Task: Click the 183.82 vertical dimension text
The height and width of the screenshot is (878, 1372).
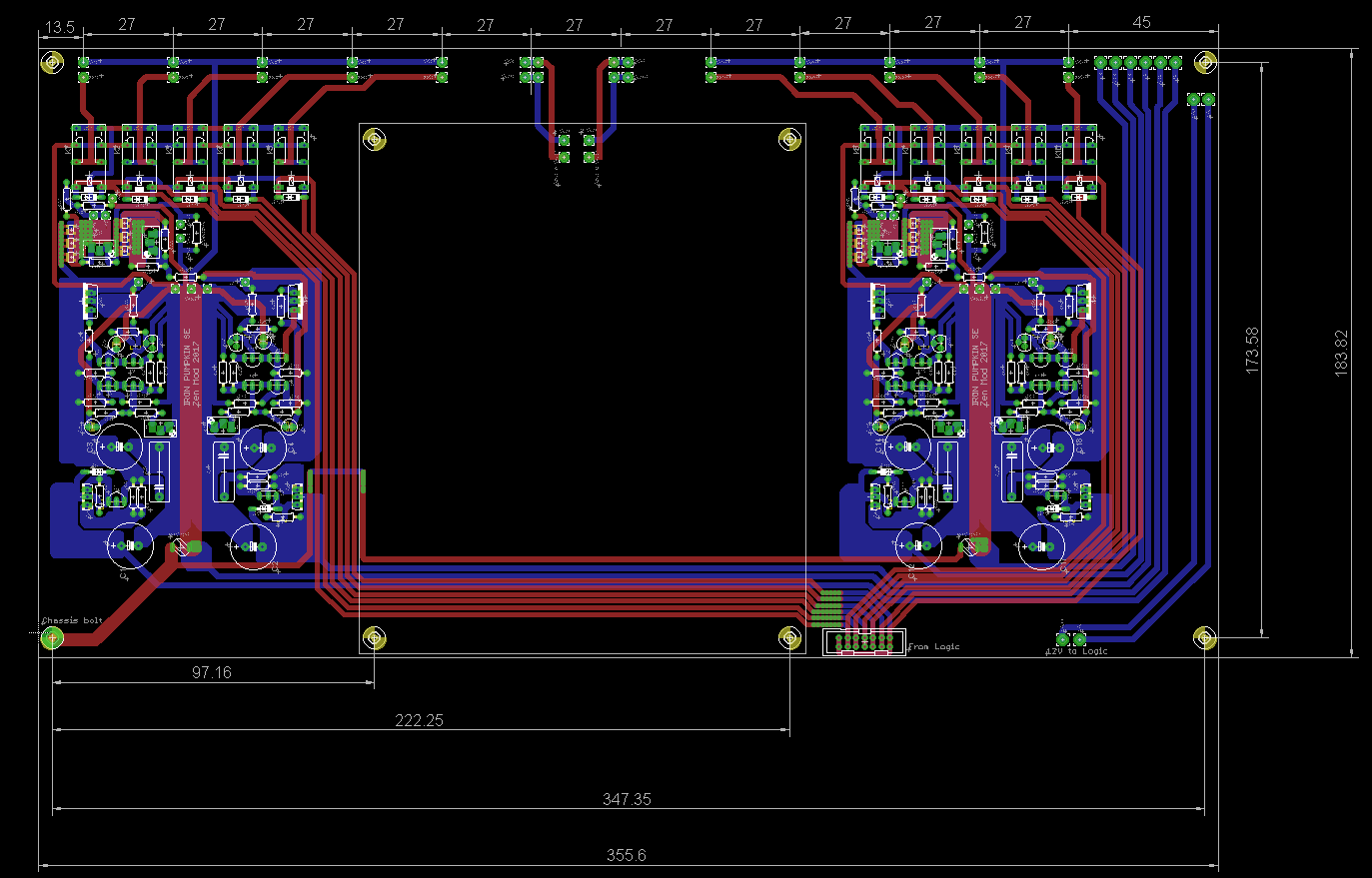Action: coord(1341,353)
